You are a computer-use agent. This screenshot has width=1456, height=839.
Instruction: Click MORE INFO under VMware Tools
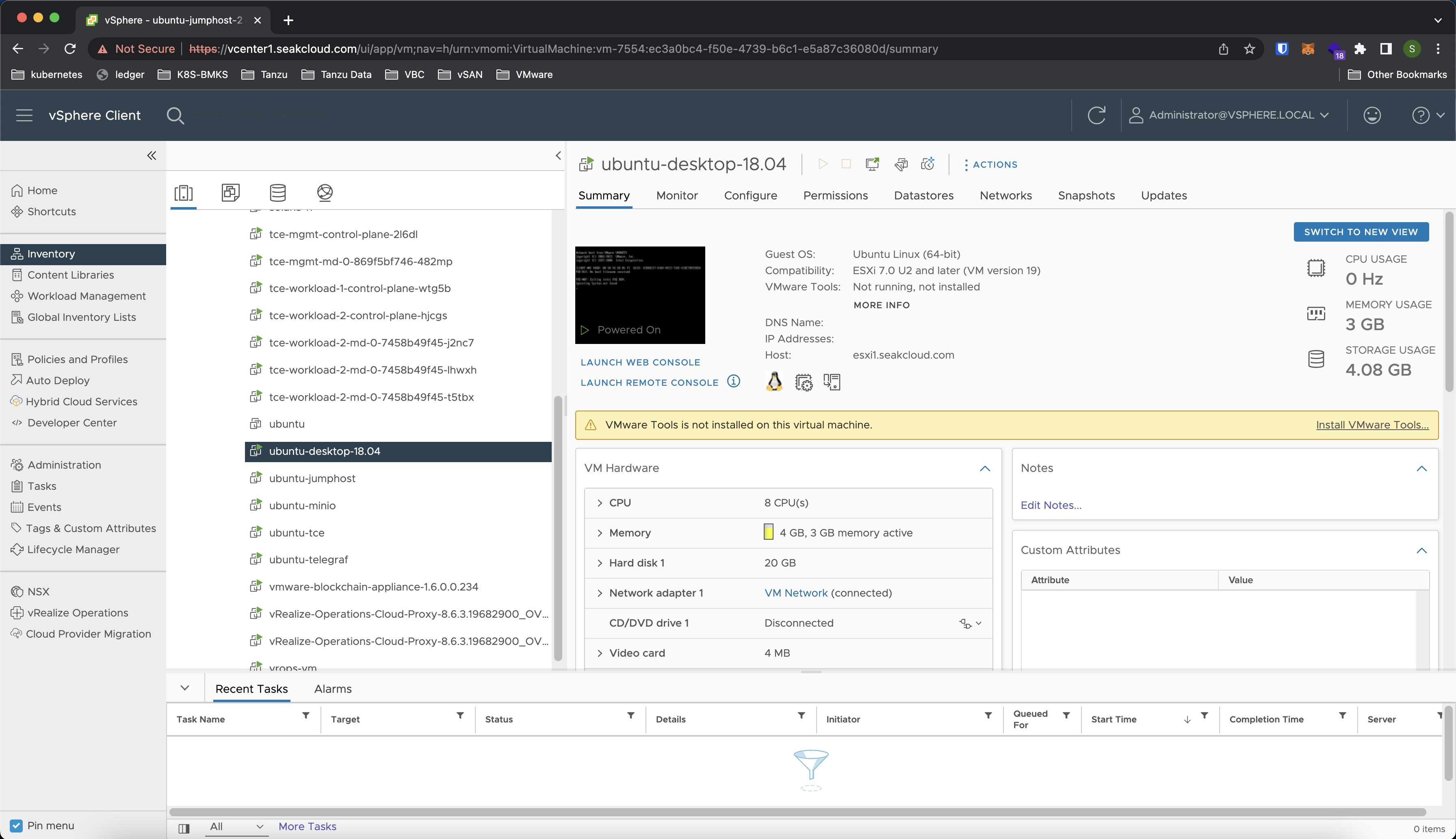[x=881, y=305]
